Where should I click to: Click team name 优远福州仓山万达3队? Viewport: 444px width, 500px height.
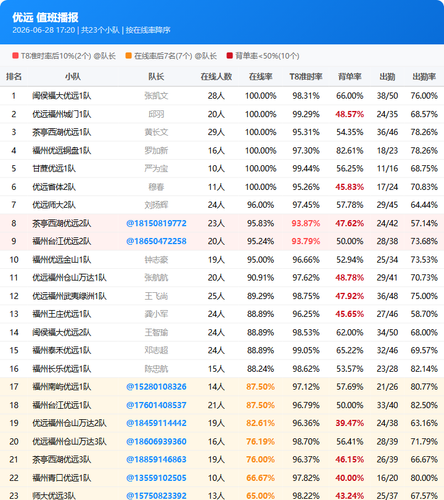click(x=69, y=442)
